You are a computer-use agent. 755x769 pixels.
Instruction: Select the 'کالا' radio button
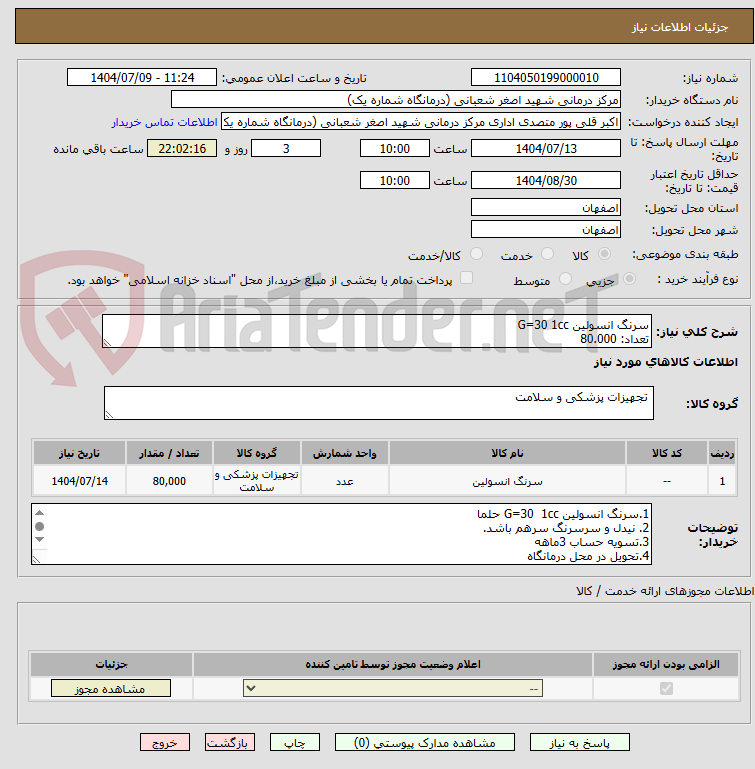coord(604,254)
